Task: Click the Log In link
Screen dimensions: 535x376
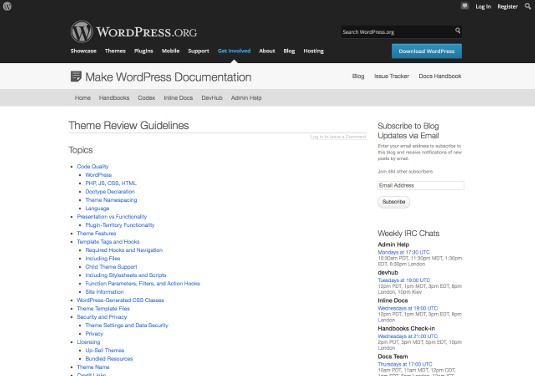Action: tap(483, 6)
